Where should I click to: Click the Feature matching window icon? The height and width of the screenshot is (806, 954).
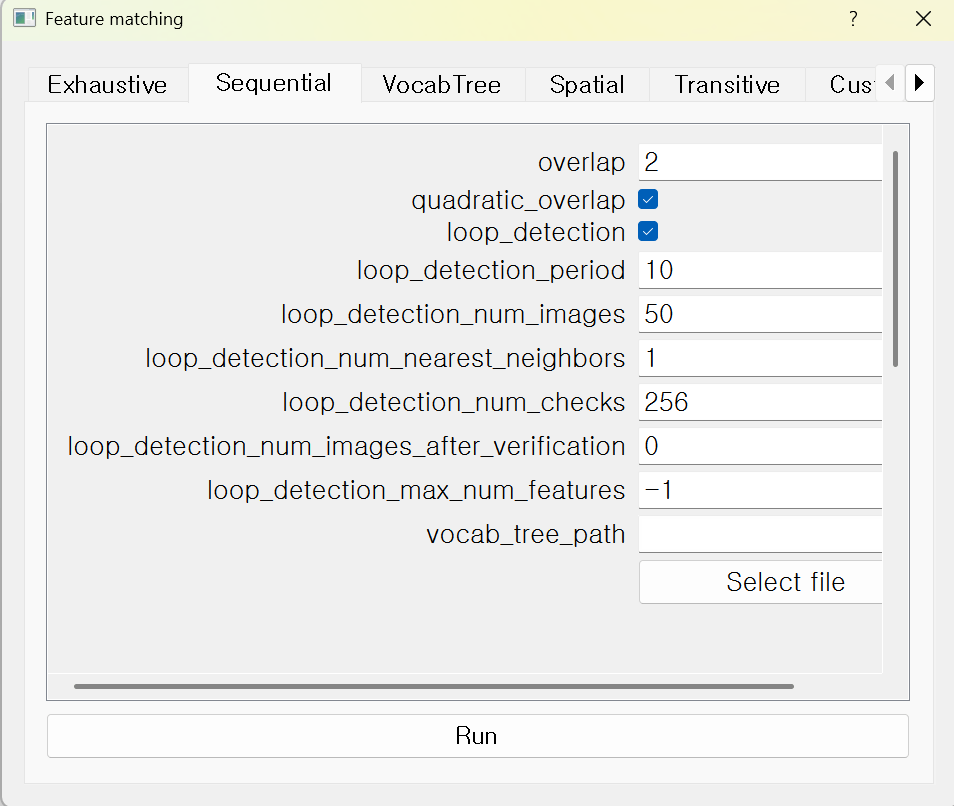(x=24, y=19)
